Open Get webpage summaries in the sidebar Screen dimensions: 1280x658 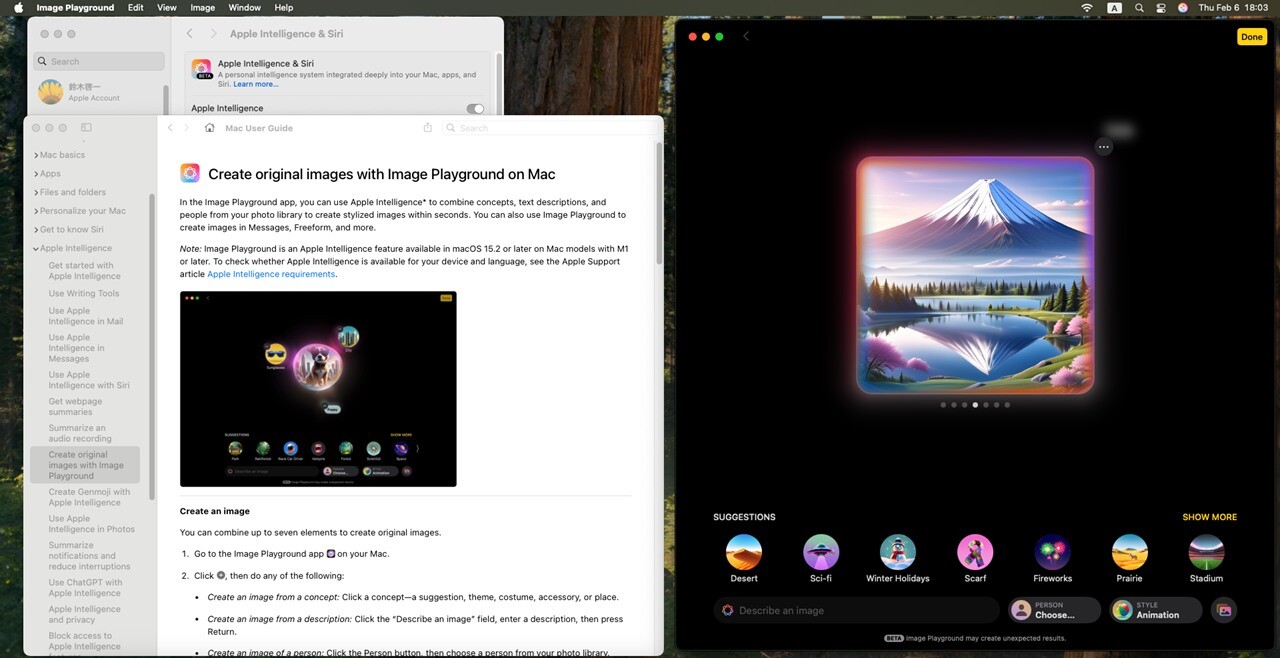pos(76,407)
